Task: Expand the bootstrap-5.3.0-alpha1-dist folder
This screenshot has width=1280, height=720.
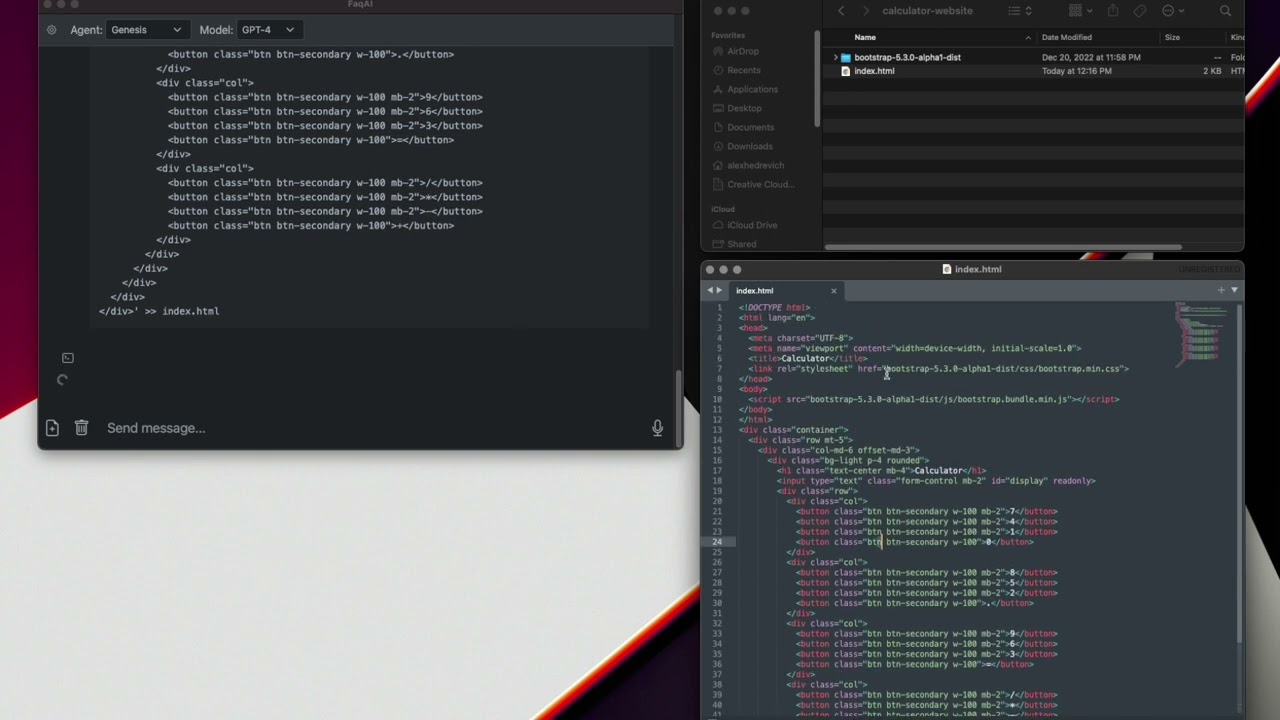Action: [x=835, y=57]
